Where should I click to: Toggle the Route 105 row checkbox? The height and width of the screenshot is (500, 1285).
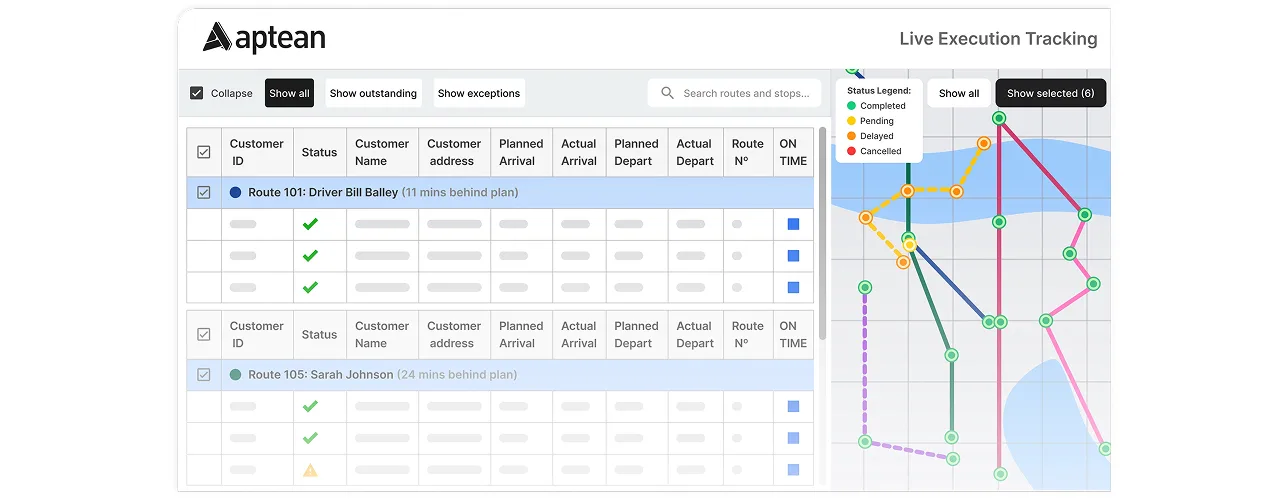(204, 374)
